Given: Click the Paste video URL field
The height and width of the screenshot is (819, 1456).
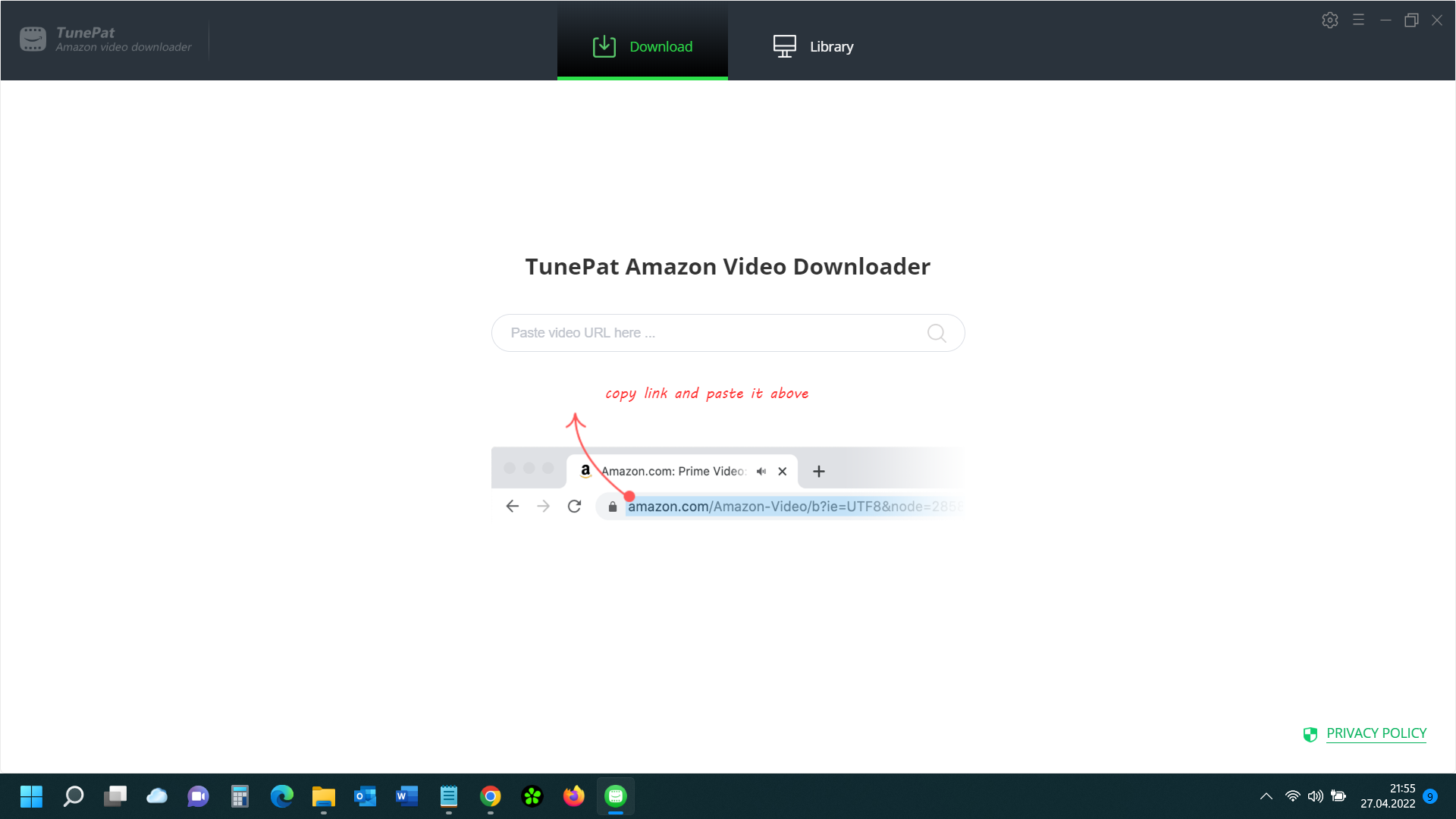Looking at the screenshot, I should 728,333.
